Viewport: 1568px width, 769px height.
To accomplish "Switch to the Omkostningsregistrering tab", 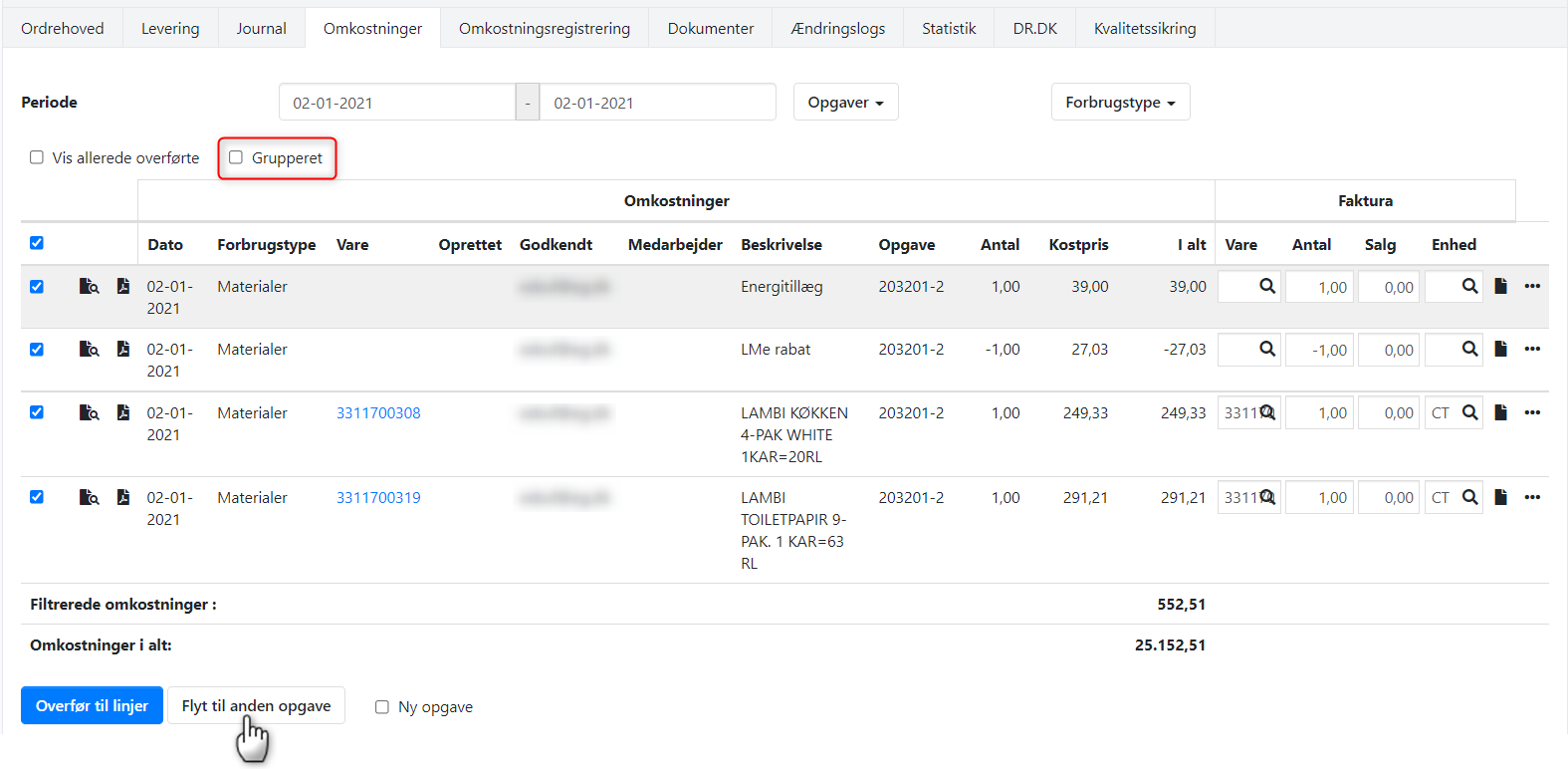I will point(544,29).
